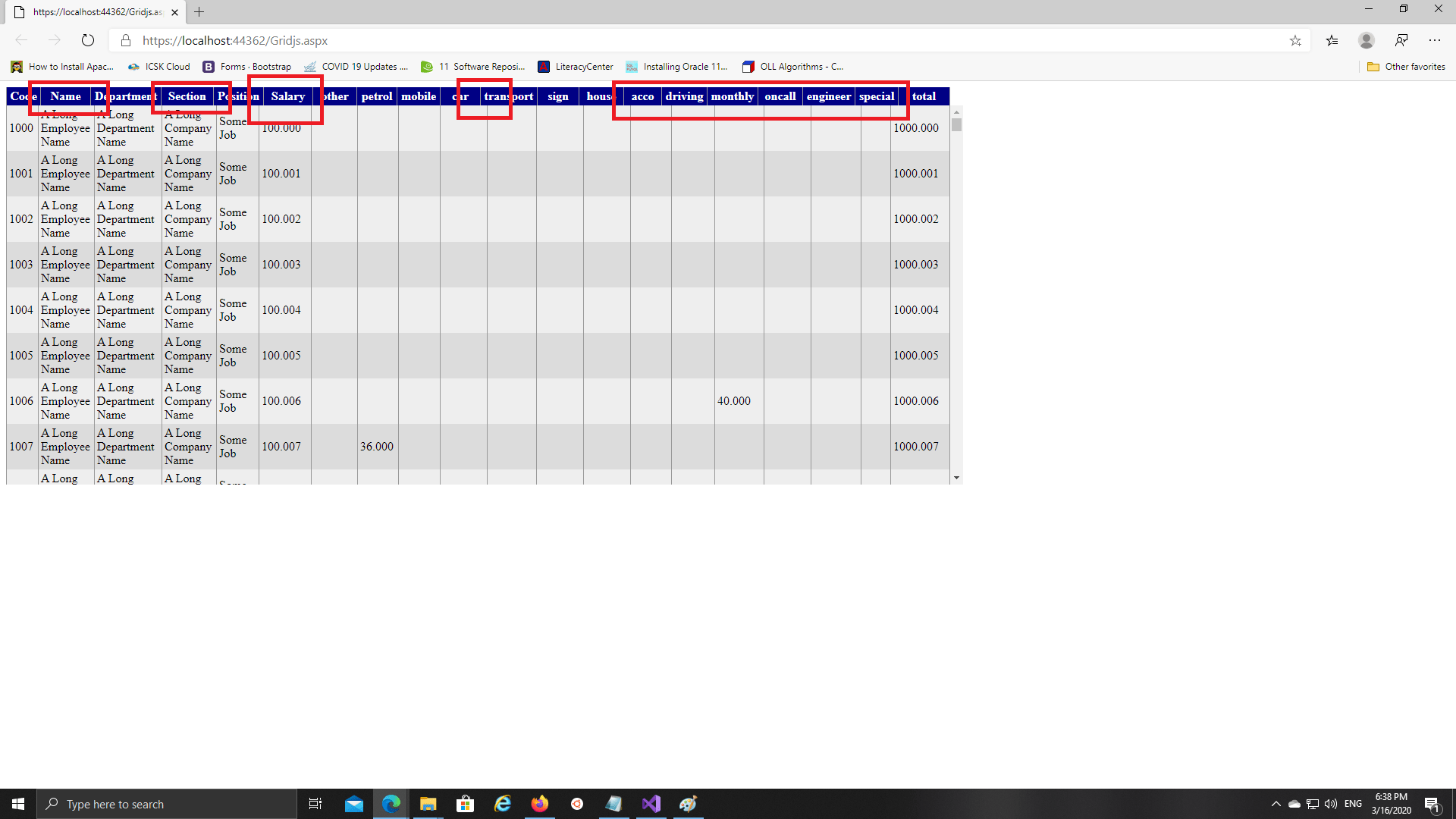Close the localhost Gridjs tab
This screenshot has height=819, width=1456.
click(175, 12)
